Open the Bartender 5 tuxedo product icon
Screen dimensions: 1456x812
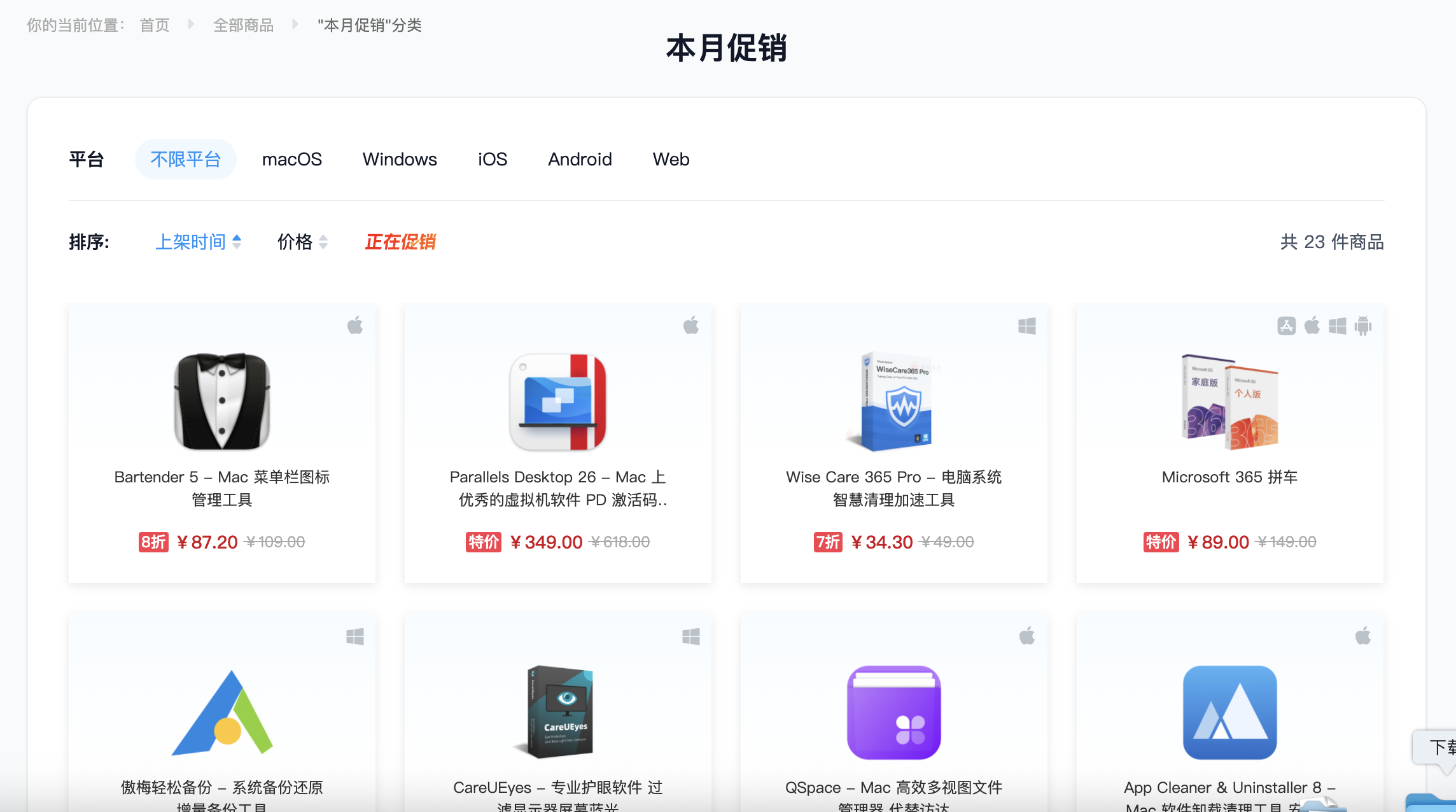click(x=222, y=401)
